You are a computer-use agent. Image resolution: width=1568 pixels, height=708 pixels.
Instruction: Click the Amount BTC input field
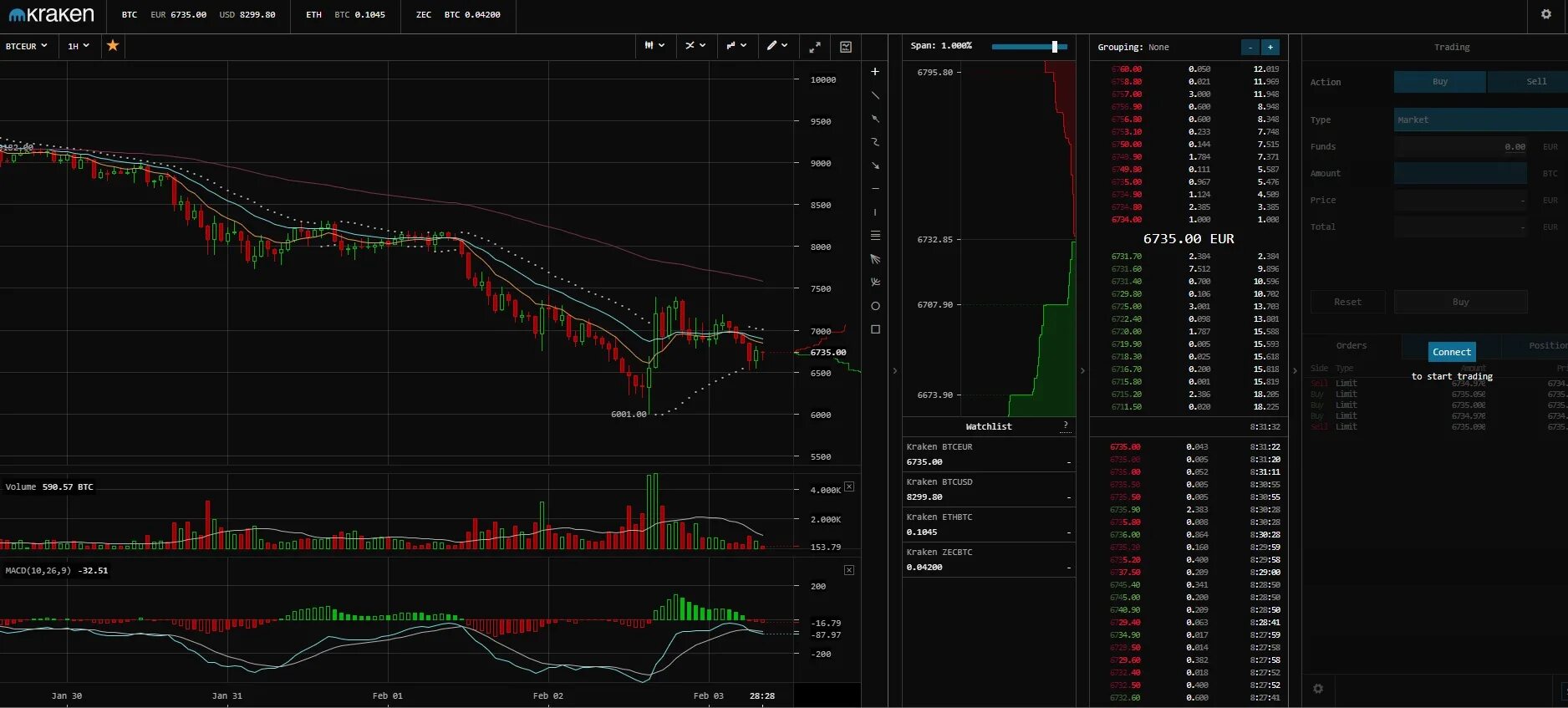[1460, 174]
